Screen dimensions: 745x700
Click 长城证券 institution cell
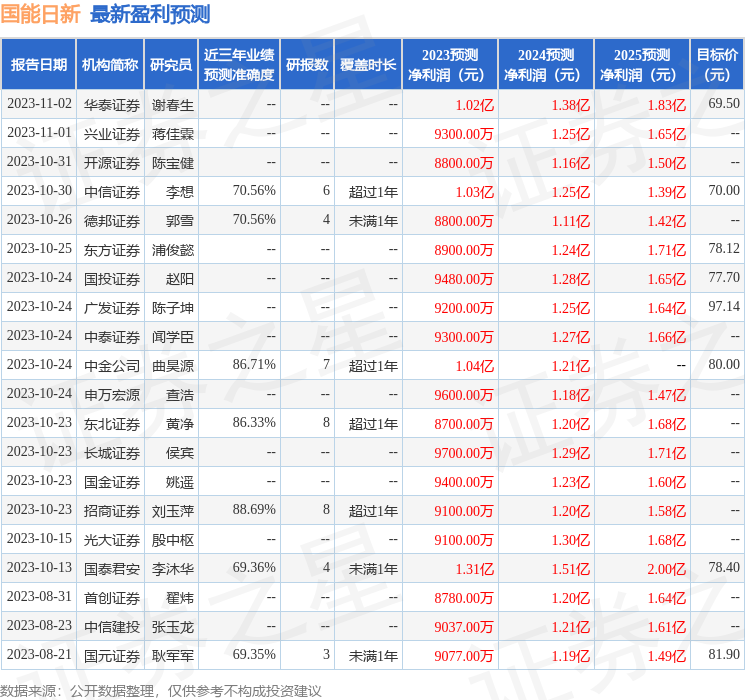pyautogui.click(x=112, y=453)
